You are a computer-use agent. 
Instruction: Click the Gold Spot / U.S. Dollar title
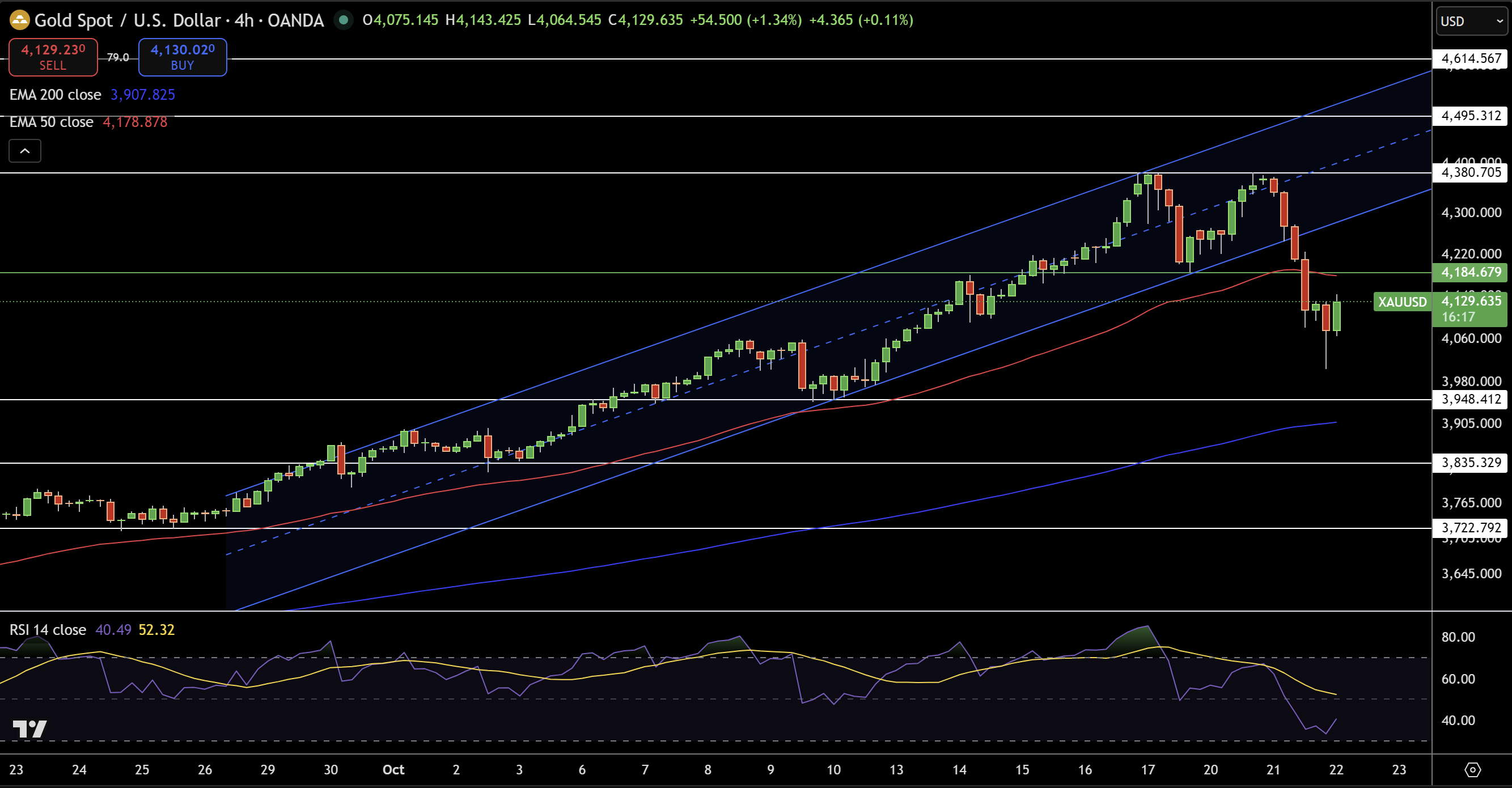pos(127,20)
